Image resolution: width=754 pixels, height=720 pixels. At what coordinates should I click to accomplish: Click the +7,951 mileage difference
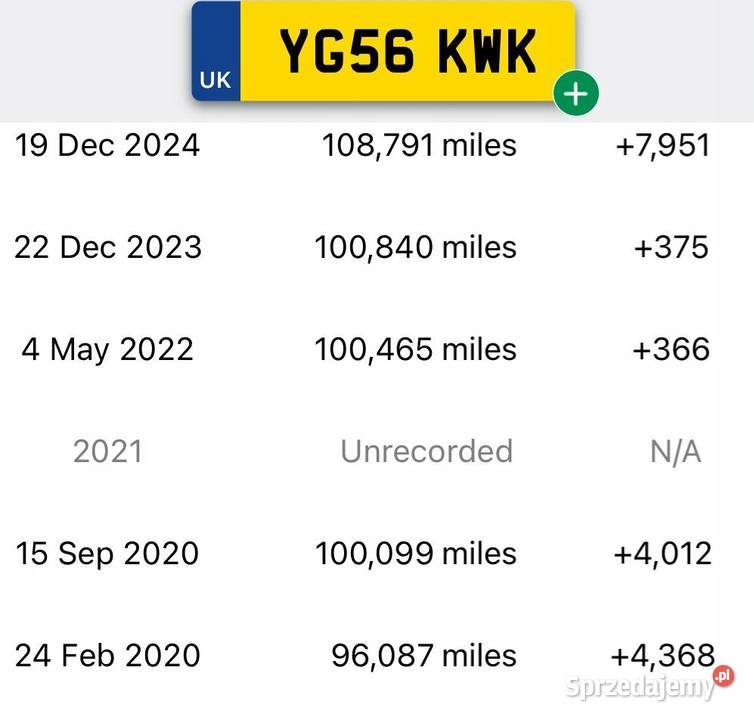click(663, 145)
